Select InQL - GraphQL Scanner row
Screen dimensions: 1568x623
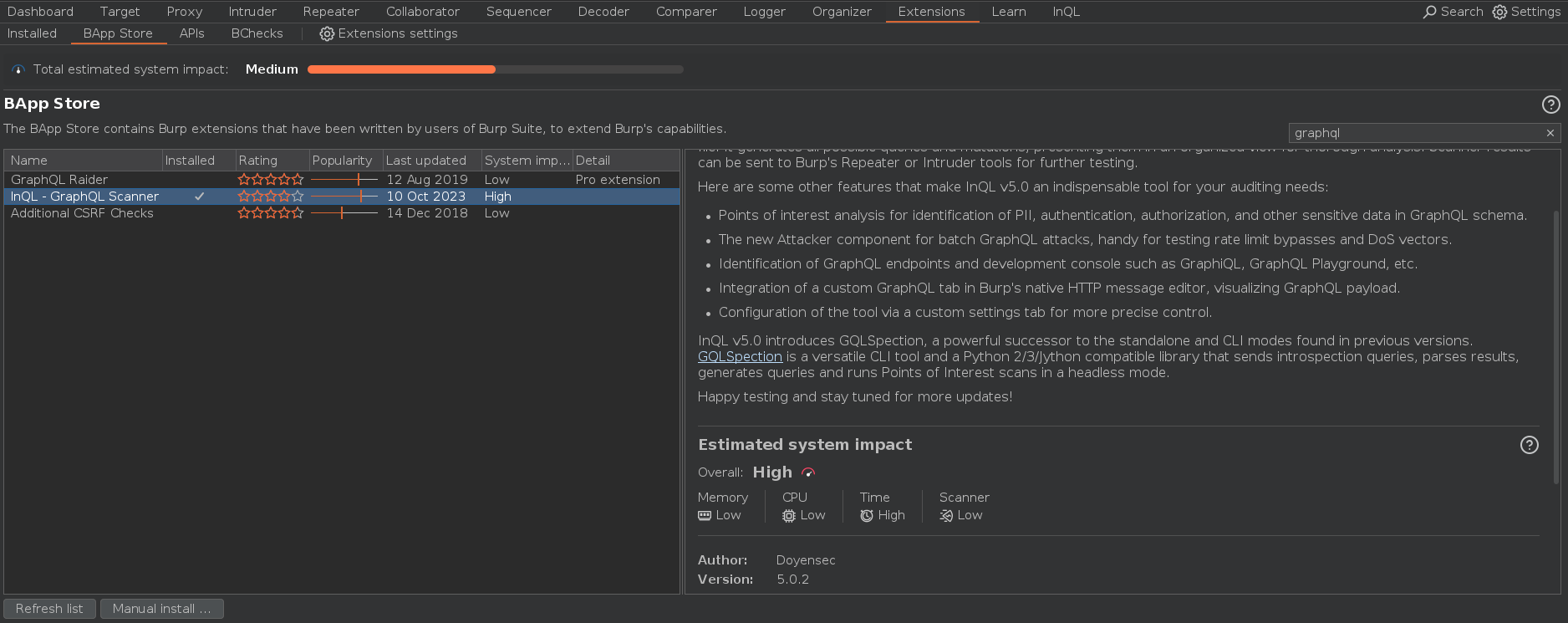coord(342,197)
